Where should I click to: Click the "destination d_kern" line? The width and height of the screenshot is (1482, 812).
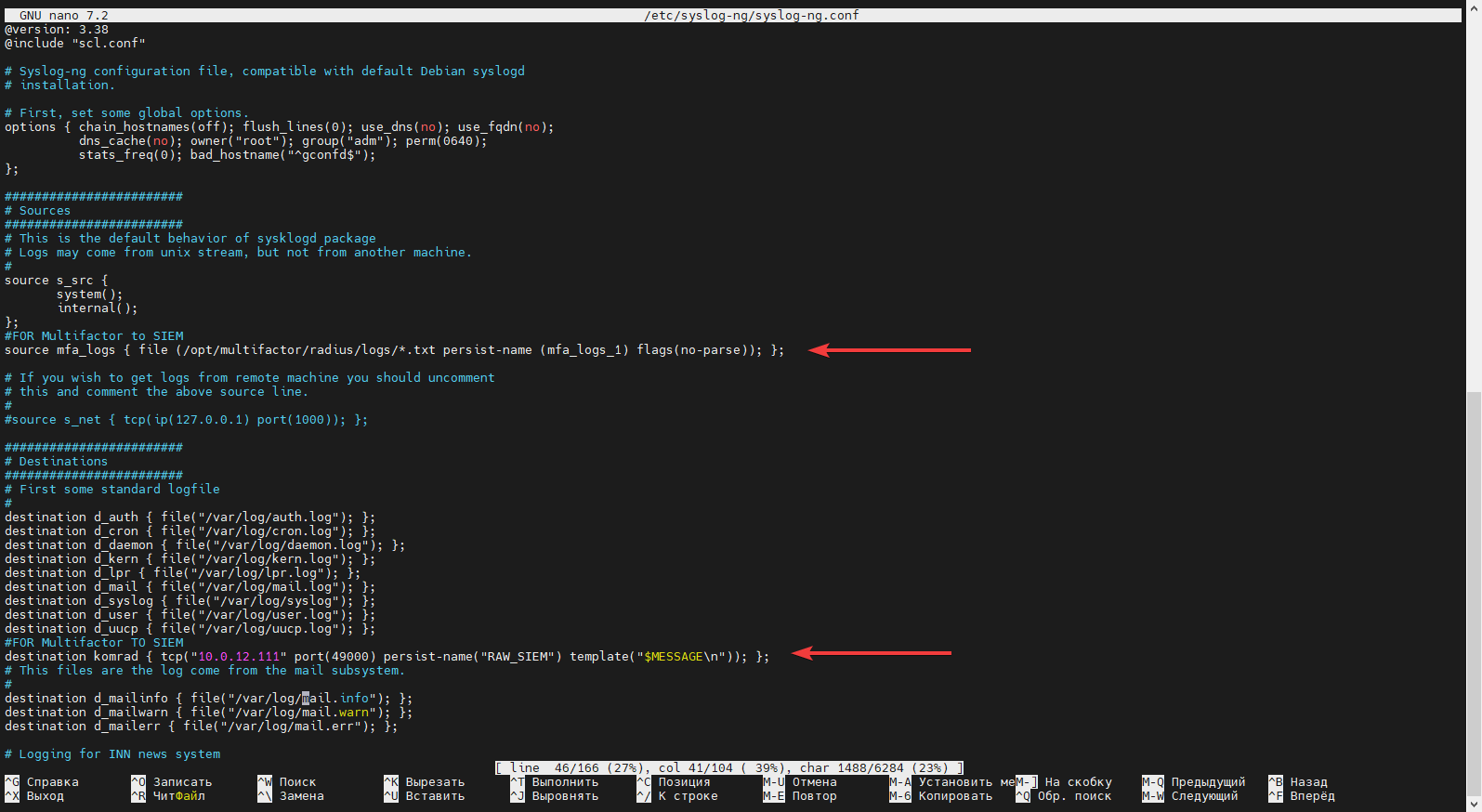pyautogui.click(x=190, y=559)
